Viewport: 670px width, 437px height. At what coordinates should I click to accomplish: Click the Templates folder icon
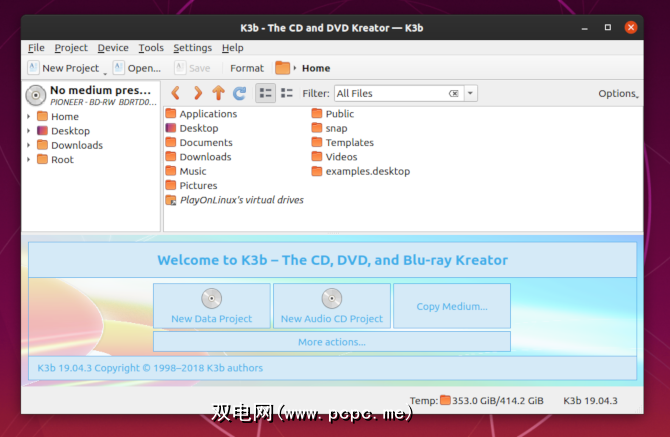click(317, 142)
